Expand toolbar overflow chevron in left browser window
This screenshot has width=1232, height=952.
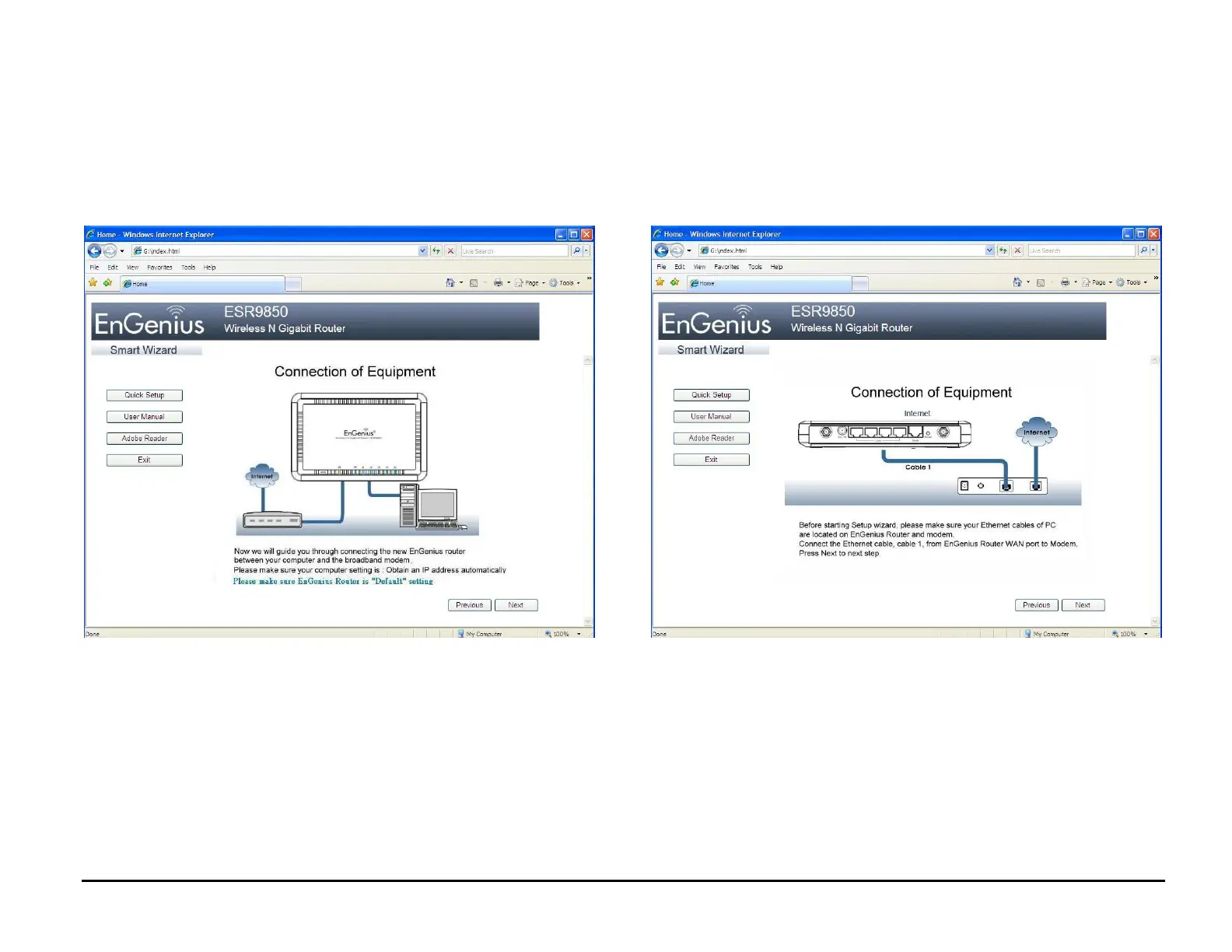click(589, 278)
